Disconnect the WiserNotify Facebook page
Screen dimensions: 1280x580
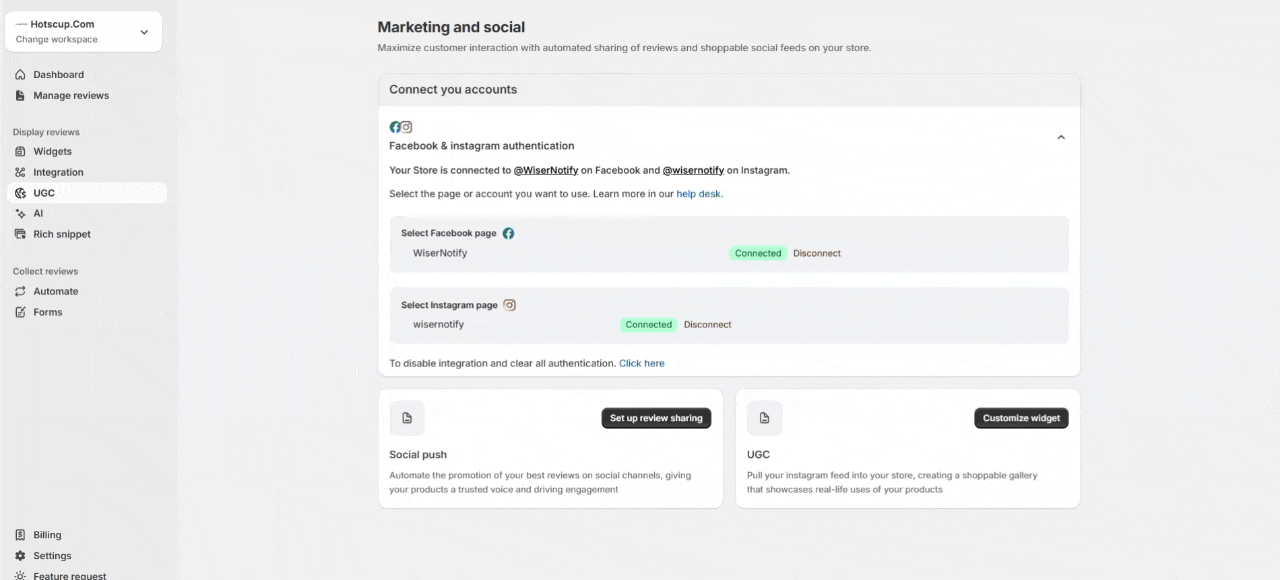click(817, 254)
